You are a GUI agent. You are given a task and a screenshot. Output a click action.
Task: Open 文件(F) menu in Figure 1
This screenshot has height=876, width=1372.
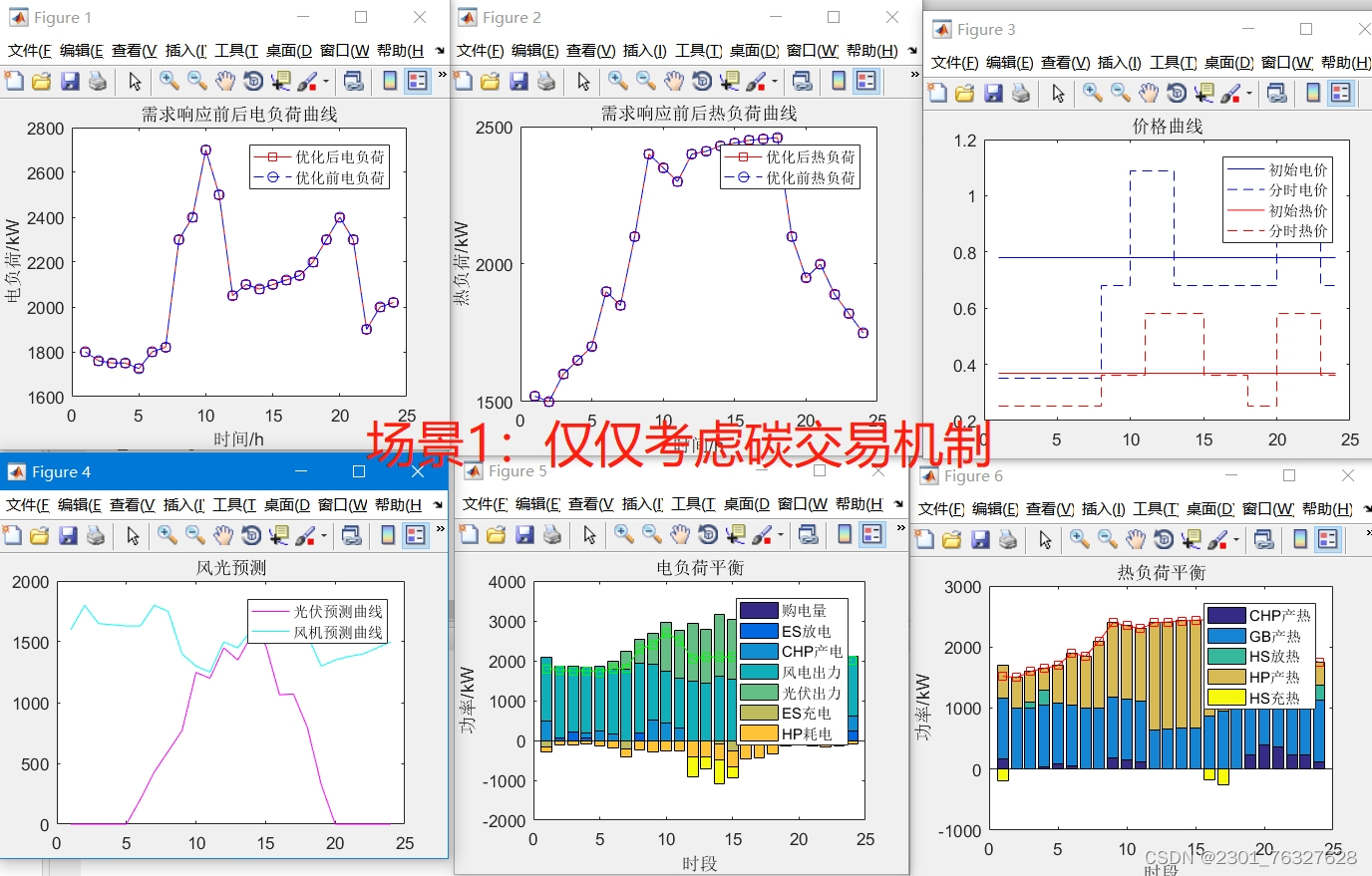tap(30, 51)
